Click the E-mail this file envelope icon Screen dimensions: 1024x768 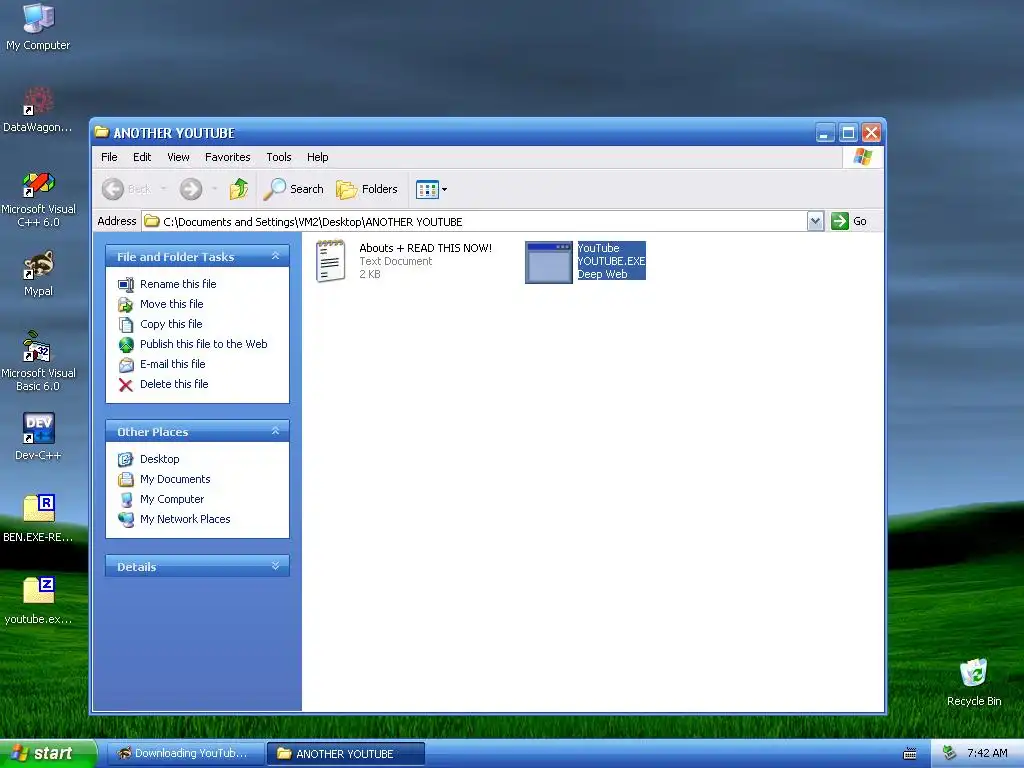tap(125, 364)
